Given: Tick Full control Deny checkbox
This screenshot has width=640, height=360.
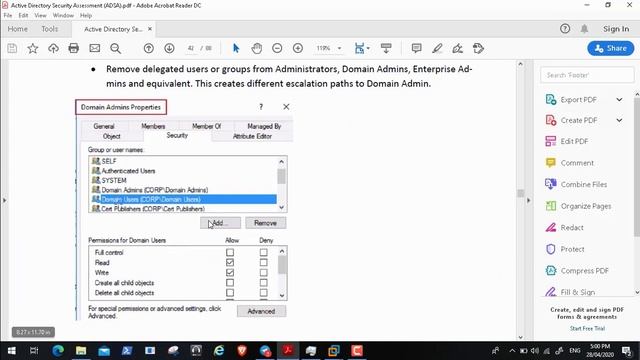Looking at the screenshot, I should tap(264, 253).
